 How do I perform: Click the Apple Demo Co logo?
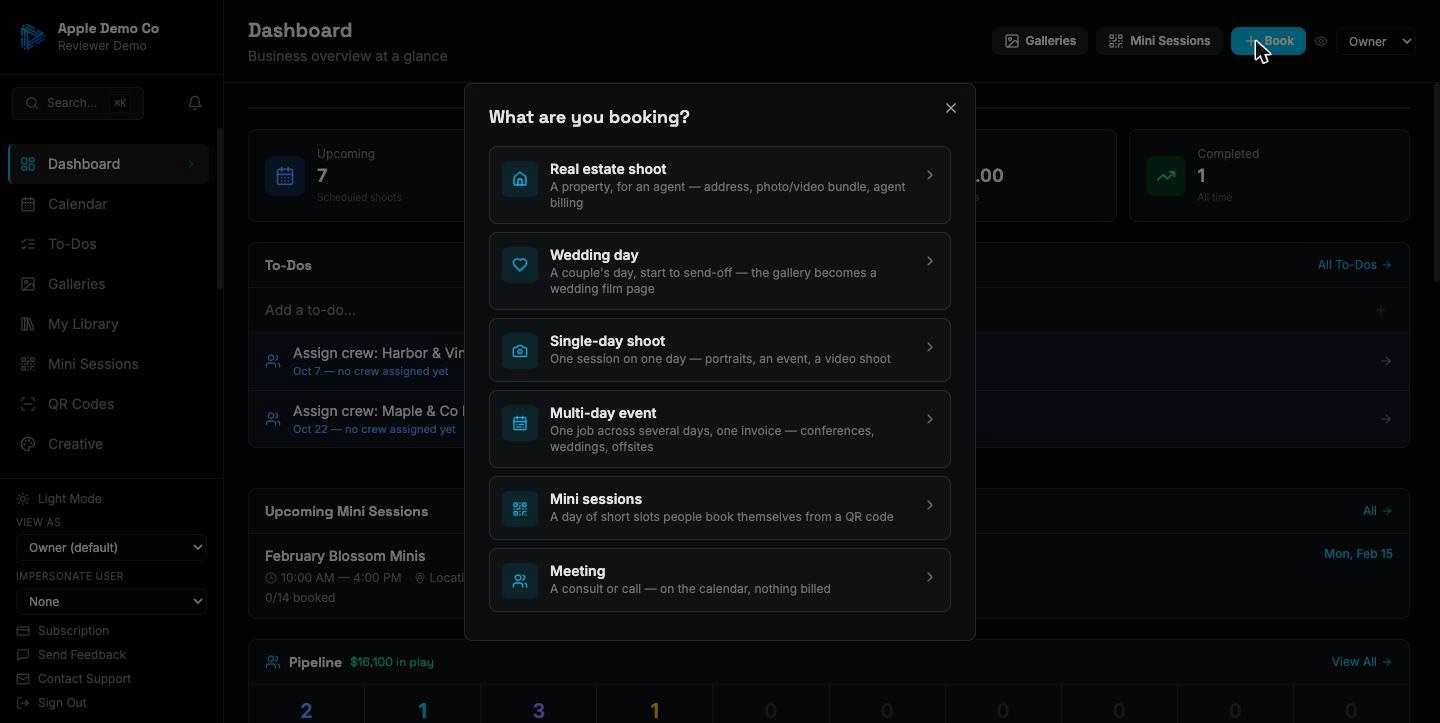click(32, 37)
